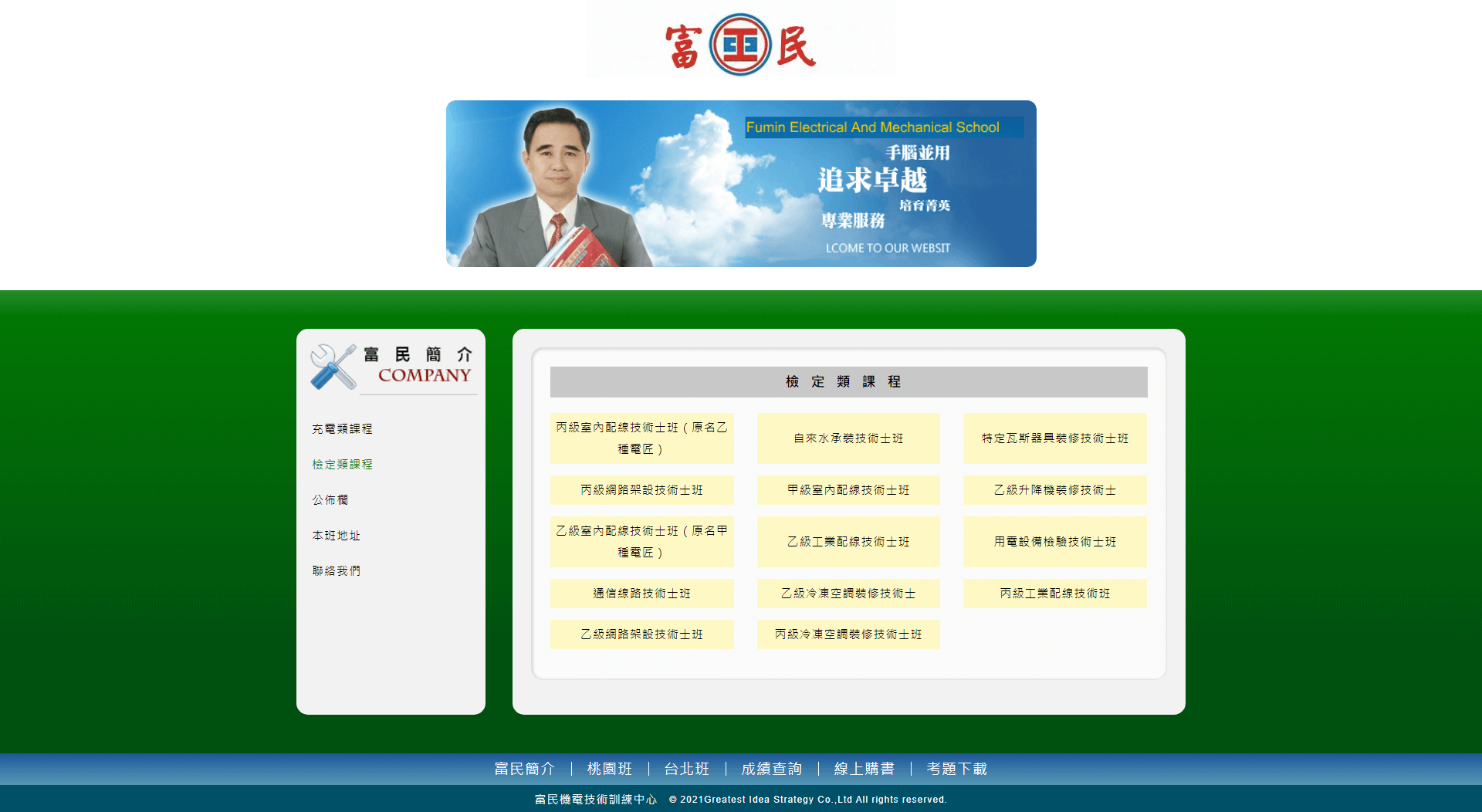Open 充電類課程 in the sidebar
Screen dimensions: 1482x812
[x=342, y=429]
